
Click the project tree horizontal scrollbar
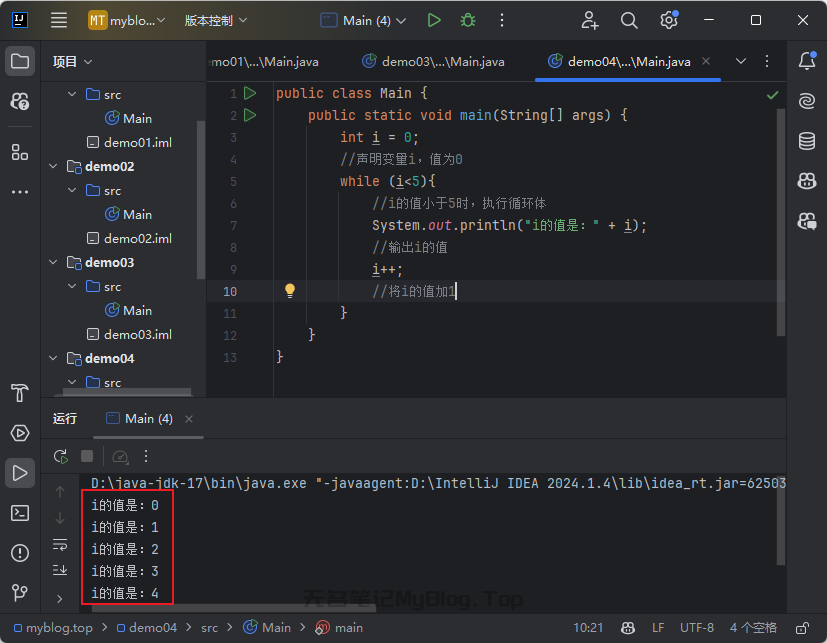coord(127,392)
